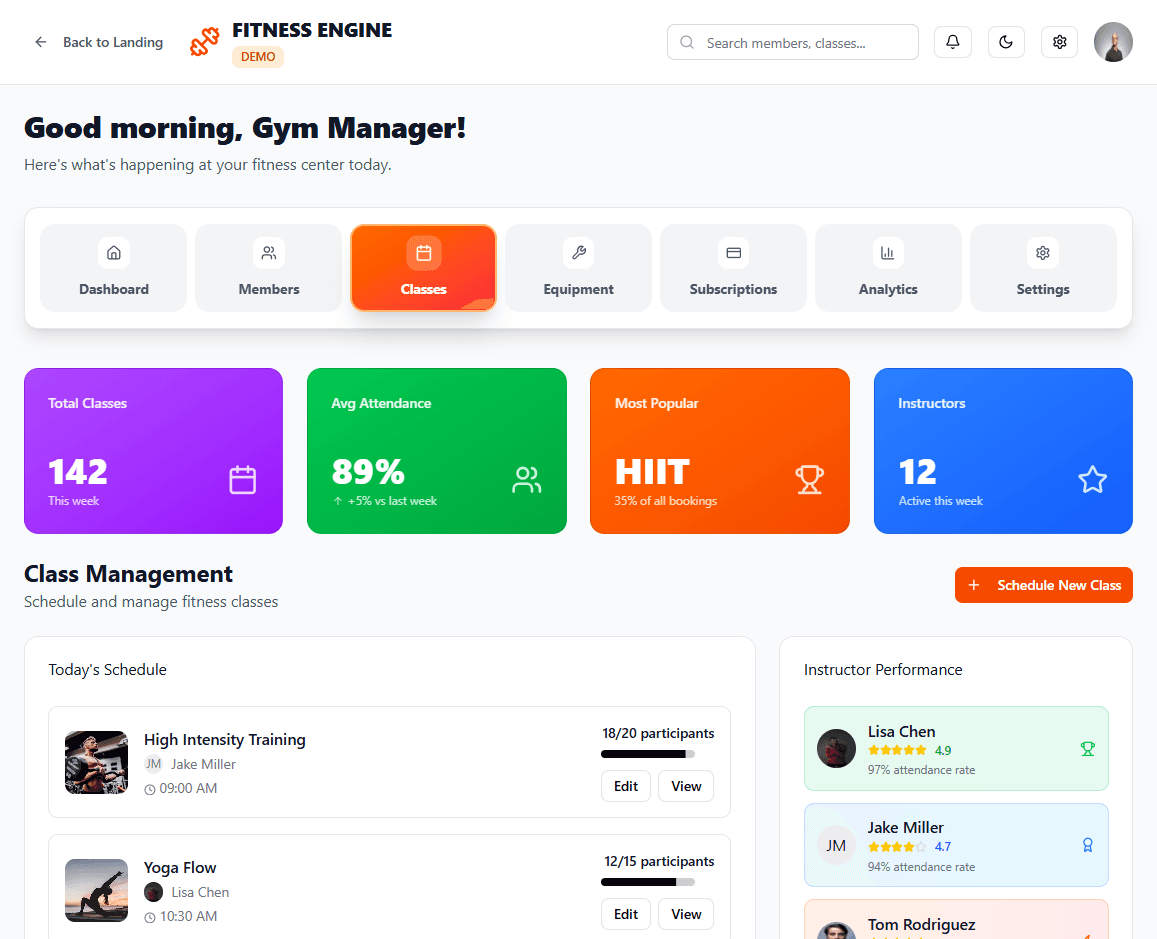The height and width of the screenshot is (939, 1157).
Task: Click Lisa Chen's avatar in Instructor Performance
Action: coord(836,749)
